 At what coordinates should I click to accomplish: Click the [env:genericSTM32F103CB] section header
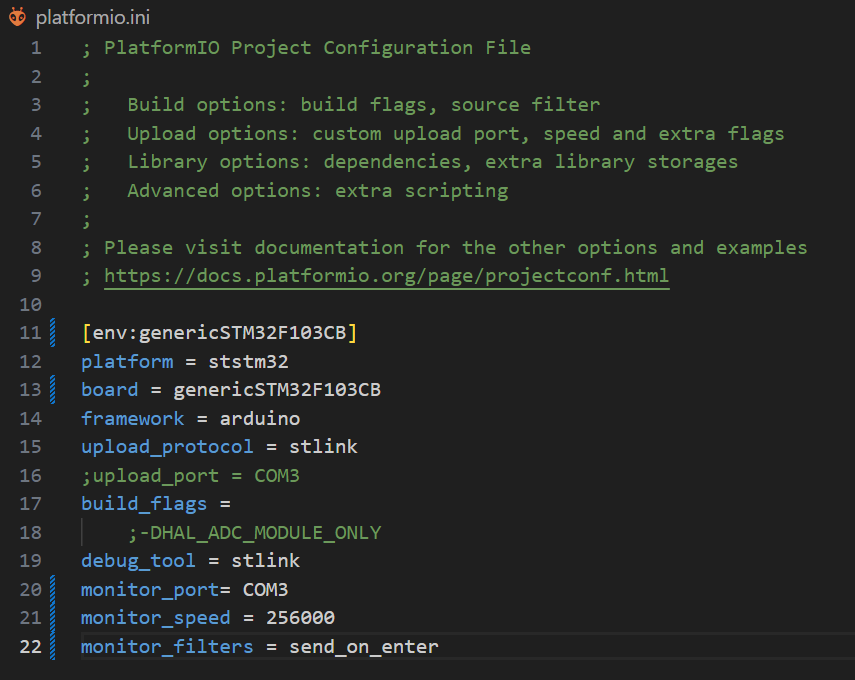coord(219,333)
